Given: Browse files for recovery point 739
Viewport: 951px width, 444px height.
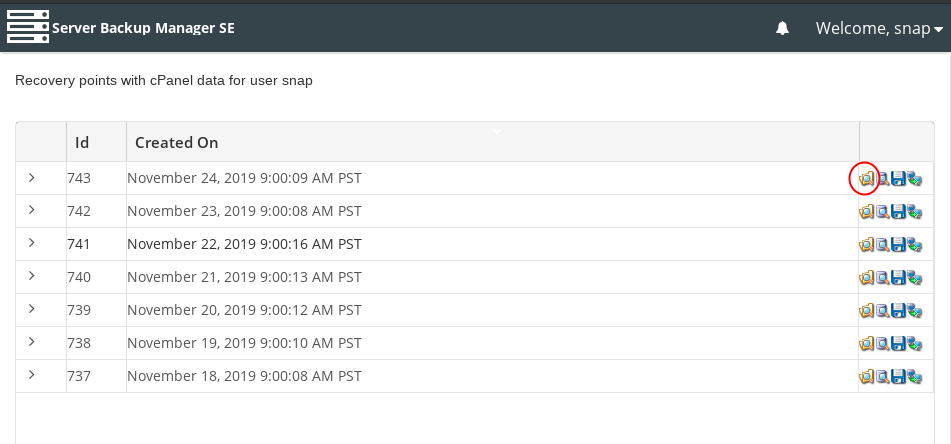Looking at the screenshot, I should pyautogui.click(x=866, y=311).
